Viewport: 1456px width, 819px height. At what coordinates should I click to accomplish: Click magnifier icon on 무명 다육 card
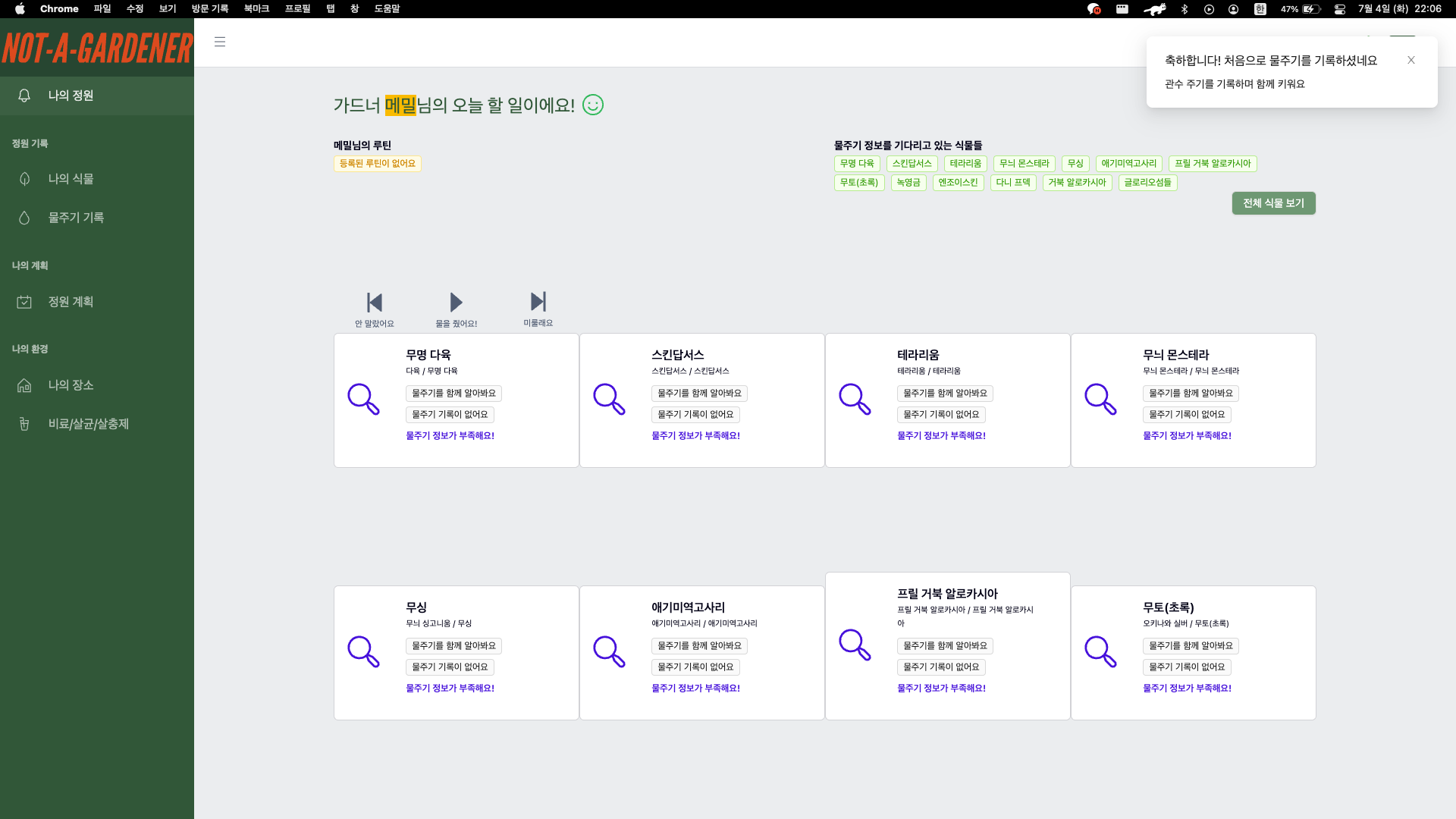(363, 399)
